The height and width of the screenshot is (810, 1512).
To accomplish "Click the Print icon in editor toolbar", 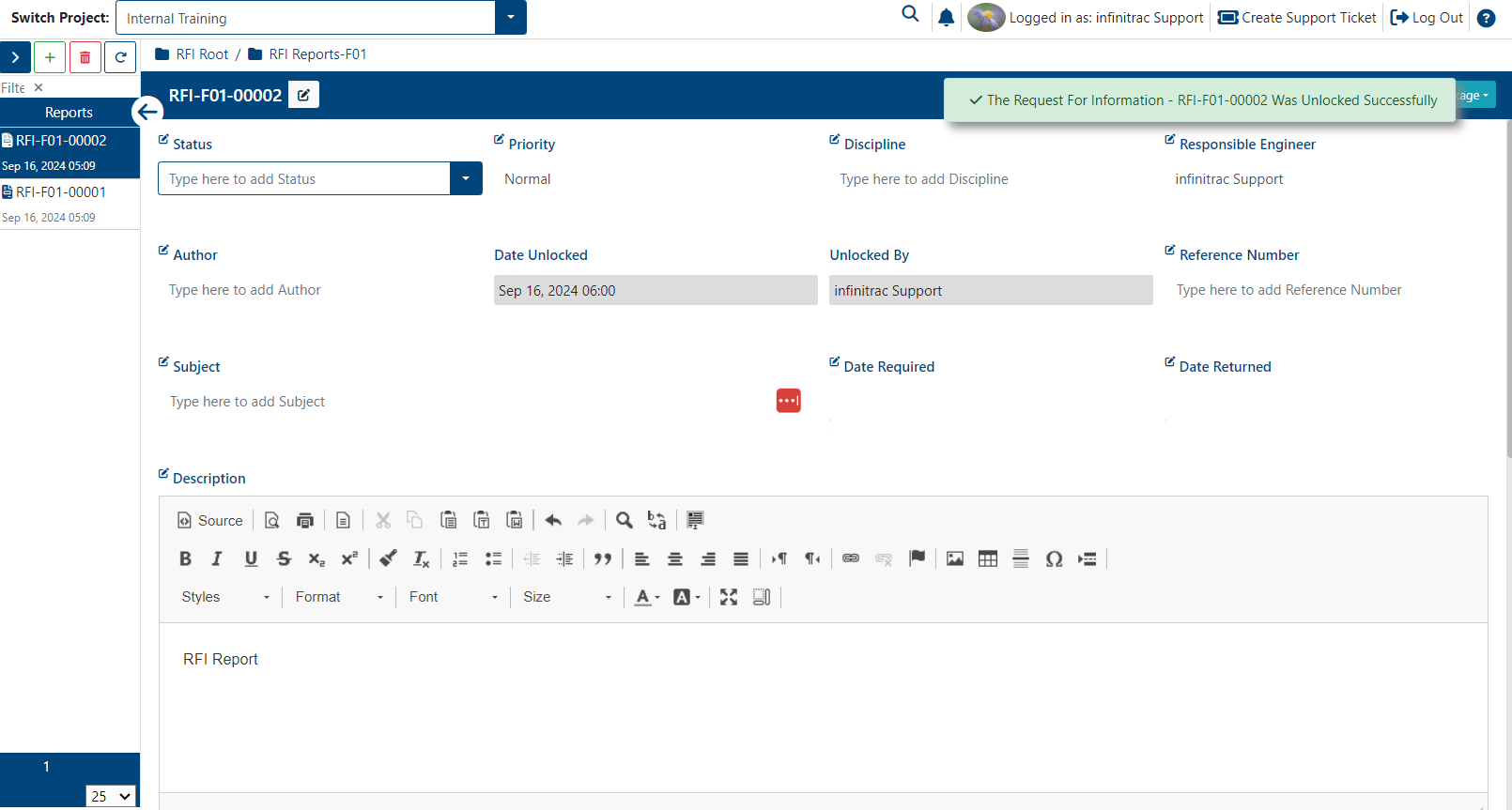I will pos(304,520).
